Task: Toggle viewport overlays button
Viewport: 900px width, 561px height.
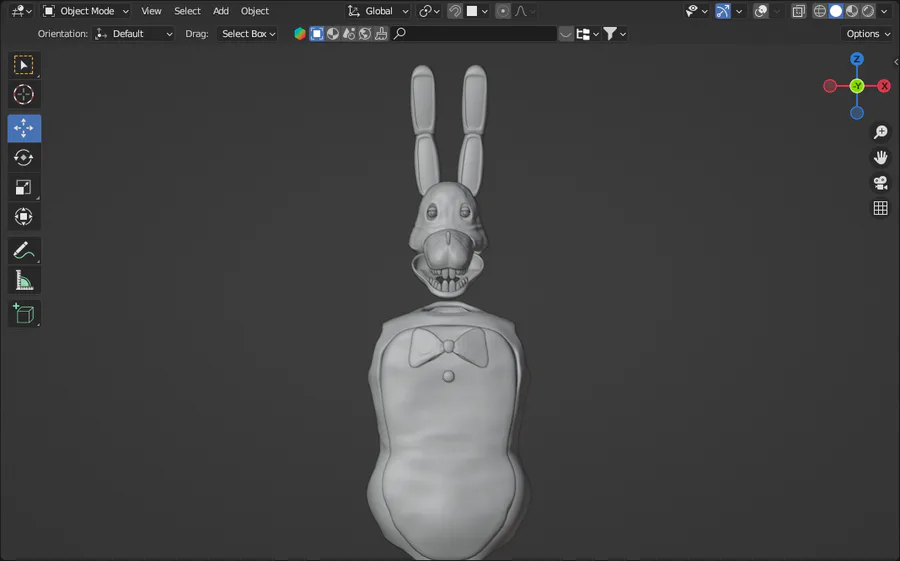Action: tap(761, 11)
